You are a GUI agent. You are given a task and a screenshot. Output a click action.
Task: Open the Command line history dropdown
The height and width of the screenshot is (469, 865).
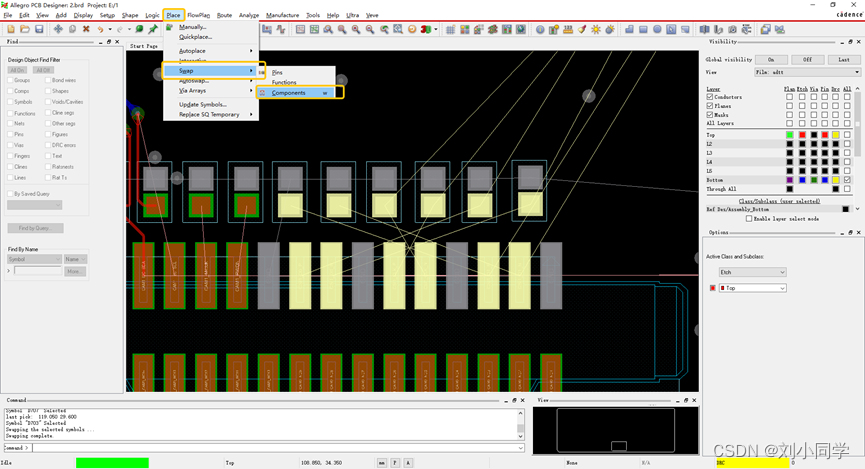coord(520,448)
